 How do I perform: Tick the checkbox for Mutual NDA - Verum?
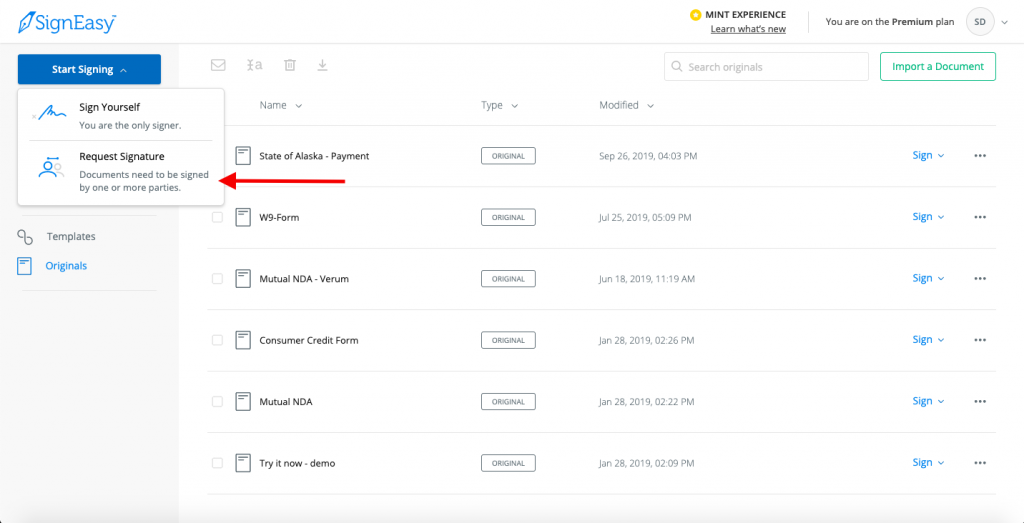[x=217, y=279]
